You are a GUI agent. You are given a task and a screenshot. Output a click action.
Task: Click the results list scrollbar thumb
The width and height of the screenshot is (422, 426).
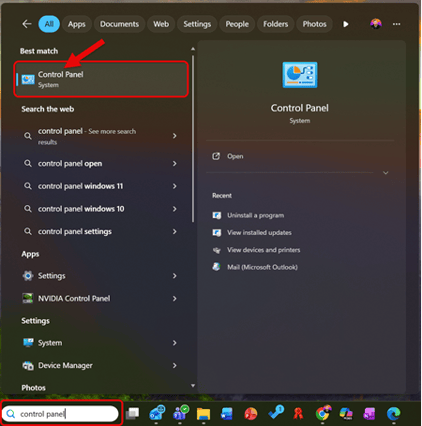click(193, 138)
